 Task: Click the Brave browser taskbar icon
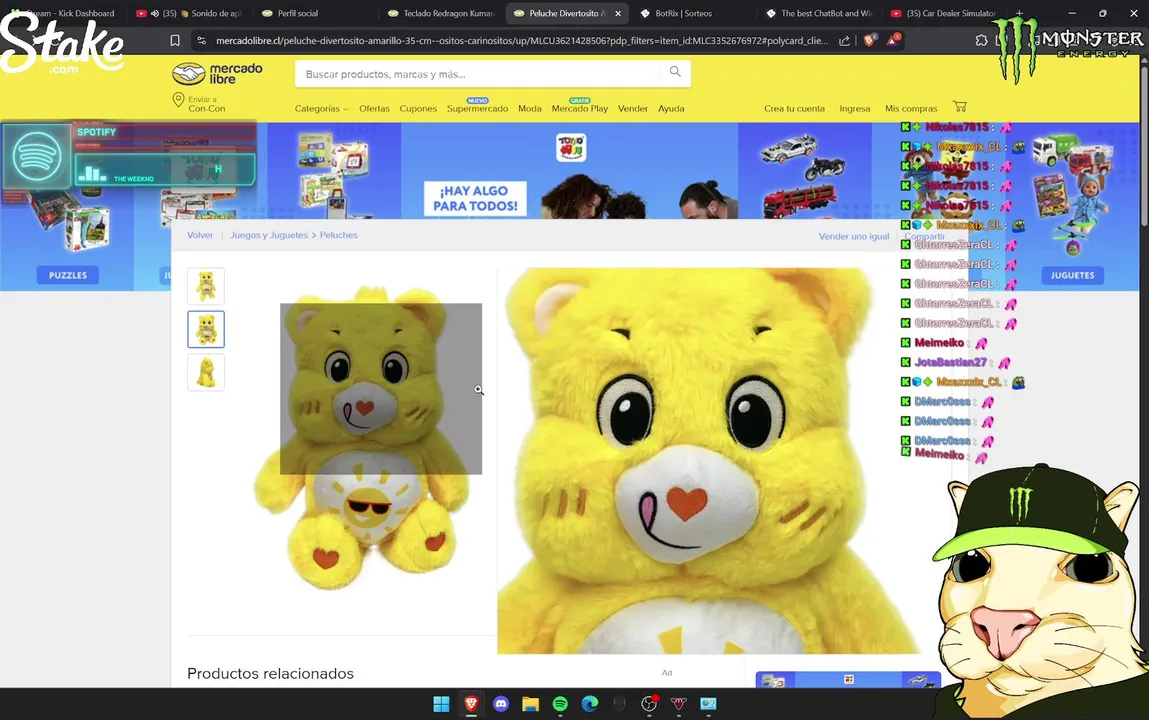pyautogui.click(x=471, y=704)
